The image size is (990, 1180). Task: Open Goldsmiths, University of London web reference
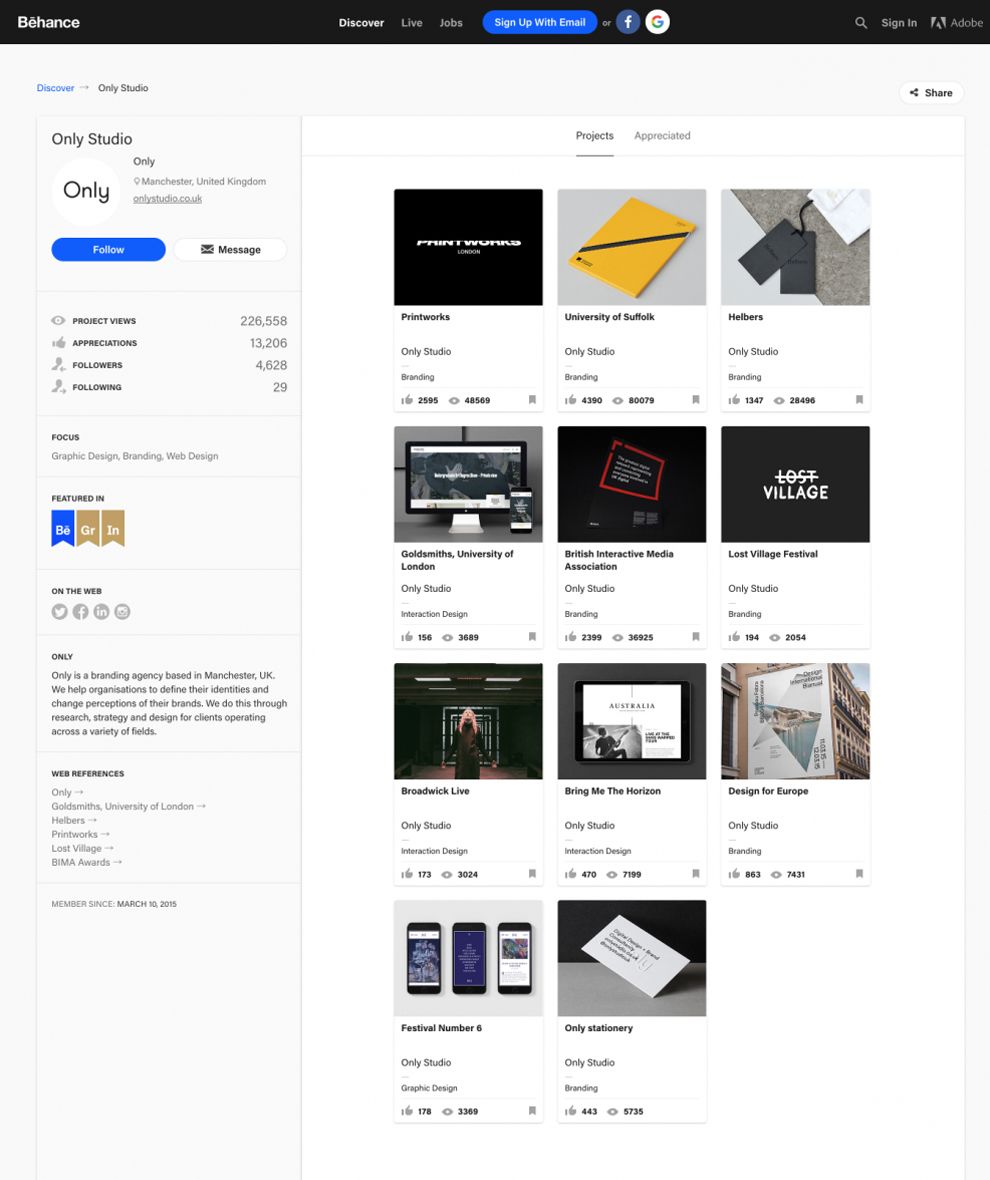(128, 806)
